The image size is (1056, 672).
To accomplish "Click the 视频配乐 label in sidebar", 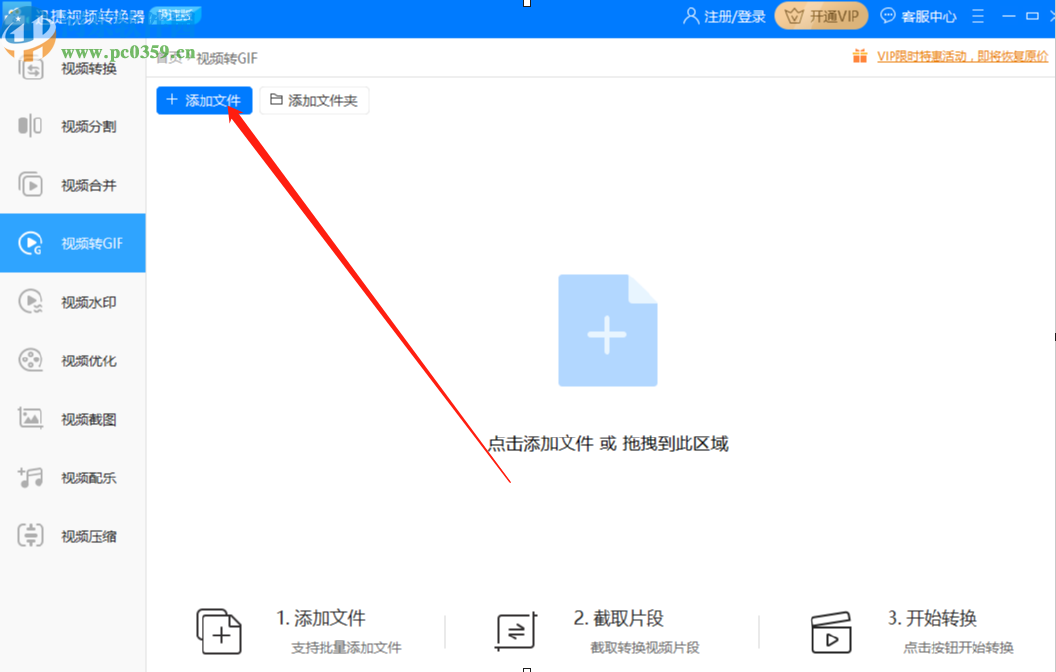I will [89, 478].
